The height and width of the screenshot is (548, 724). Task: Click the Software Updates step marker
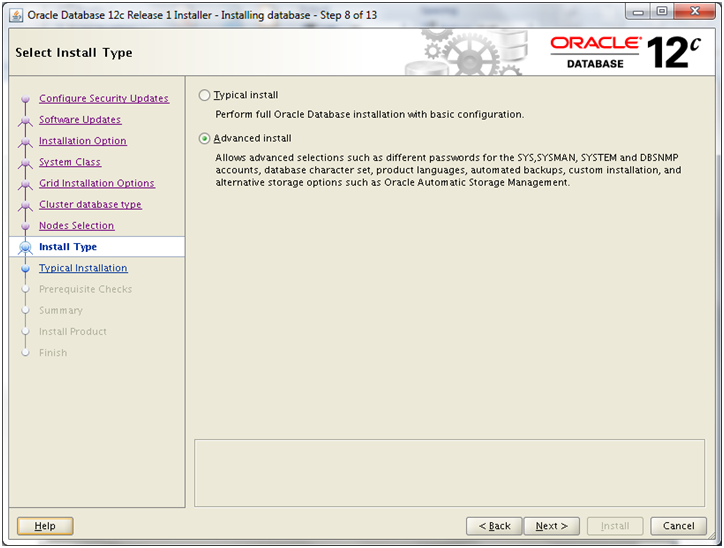pos(25,120)
